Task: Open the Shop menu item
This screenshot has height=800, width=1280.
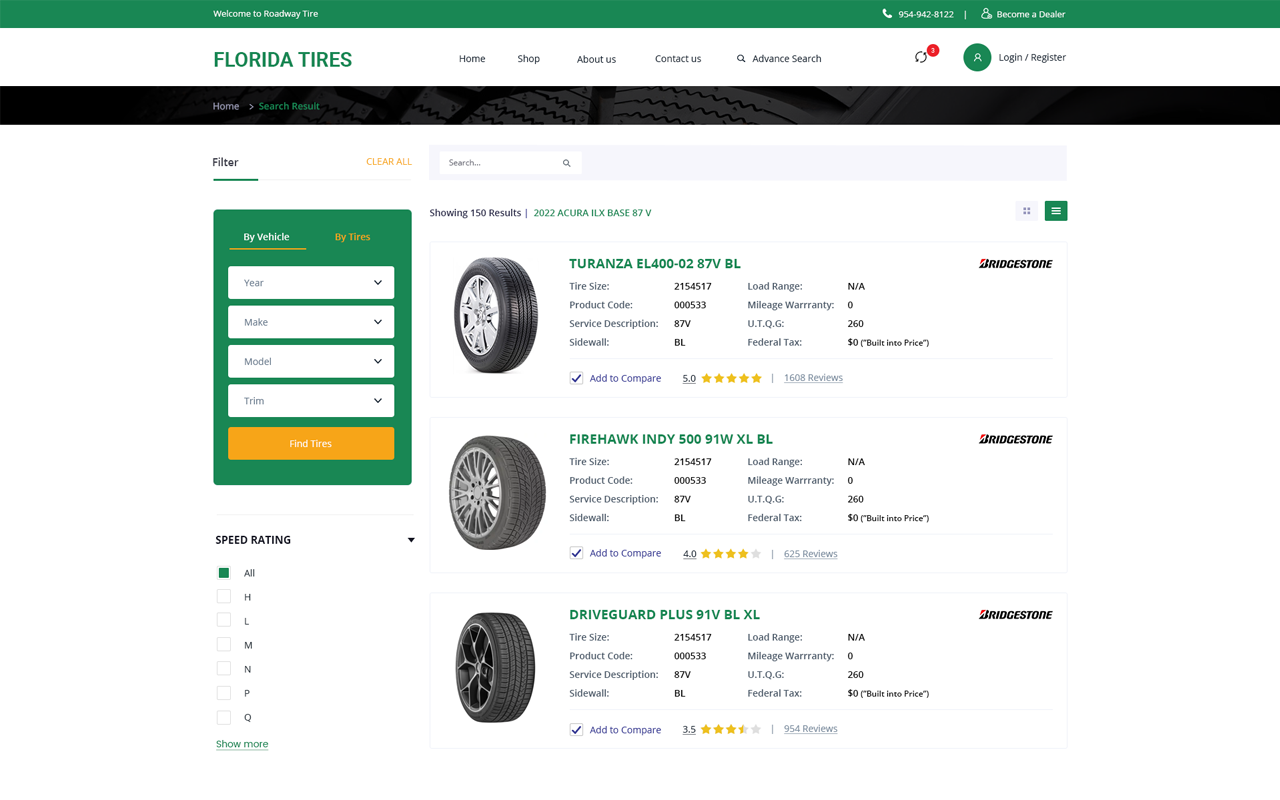Action: click(x=528, y=59)
